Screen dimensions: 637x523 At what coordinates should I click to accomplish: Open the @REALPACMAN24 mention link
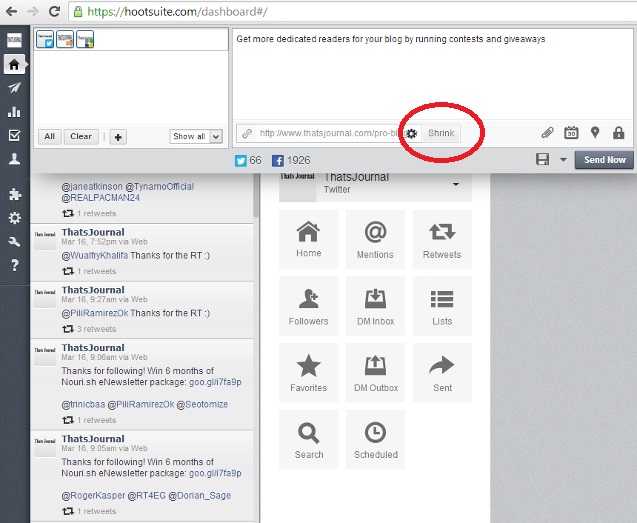[100, 198]
